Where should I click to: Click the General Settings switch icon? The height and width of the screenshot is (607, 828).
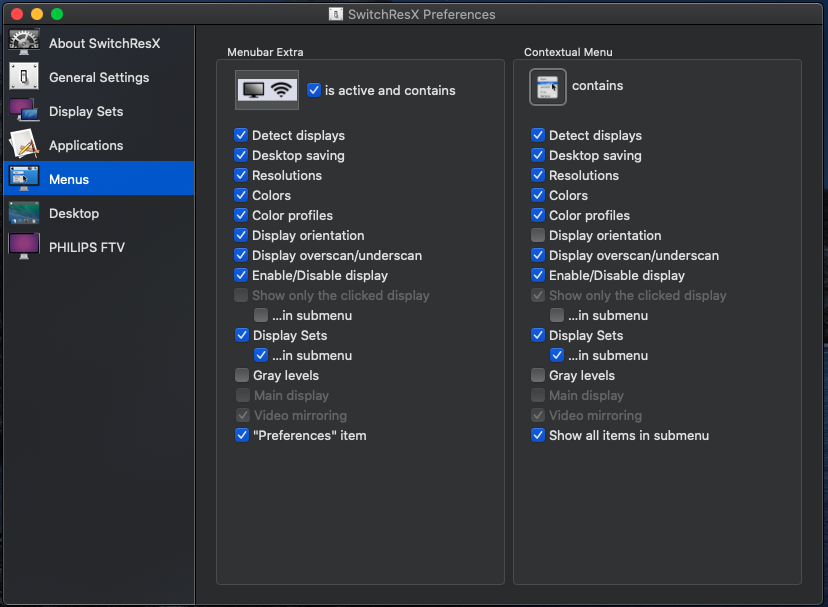click(24, 77)
